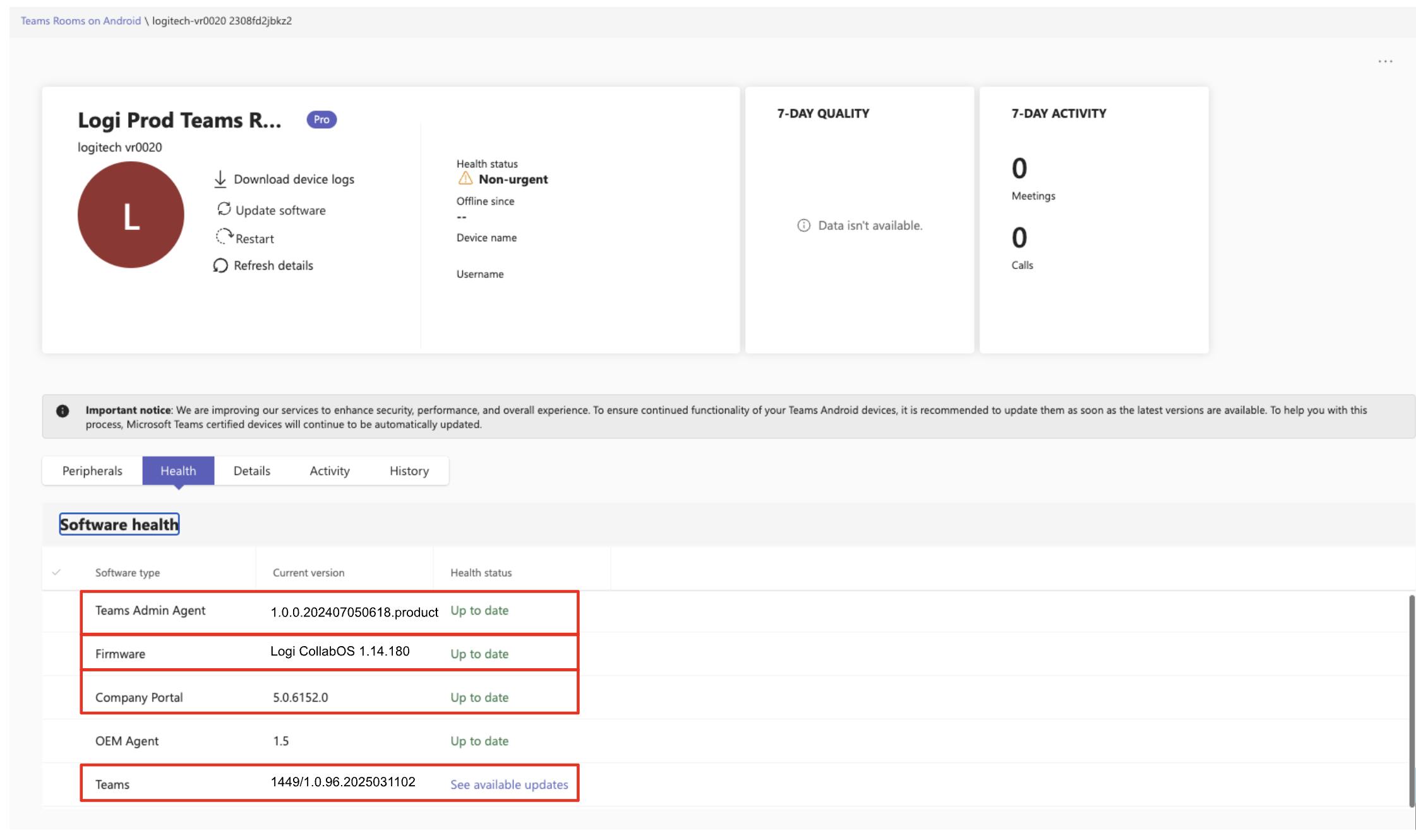Click the Refresh details icon
1416x840 pixels.
coord(220,266)
